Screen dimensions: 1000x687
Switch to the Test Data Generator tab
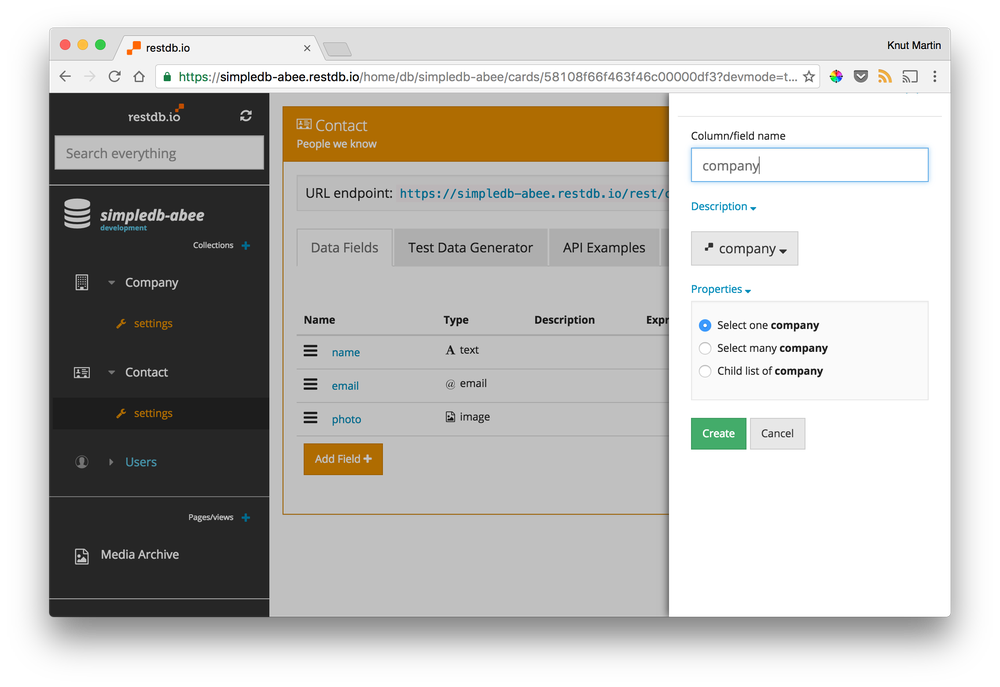coord(470,247)
